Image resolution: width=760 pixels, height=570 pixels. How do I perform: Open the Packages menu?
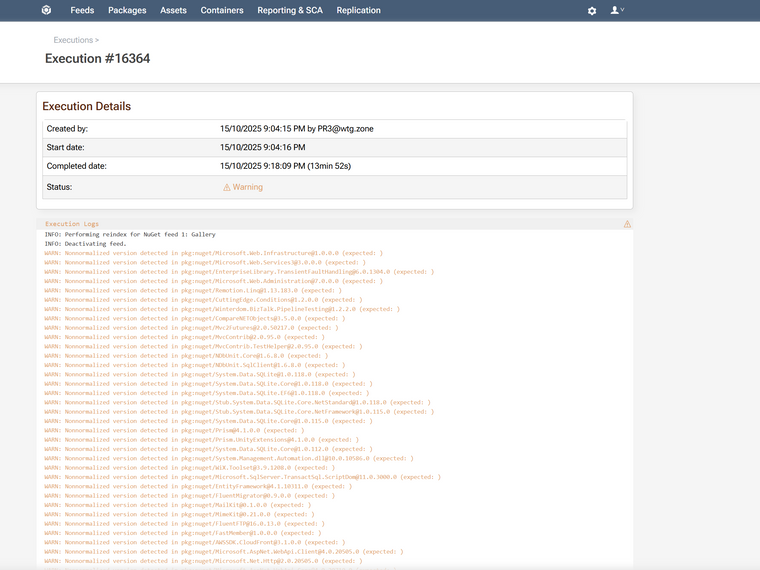pos(127,11)
